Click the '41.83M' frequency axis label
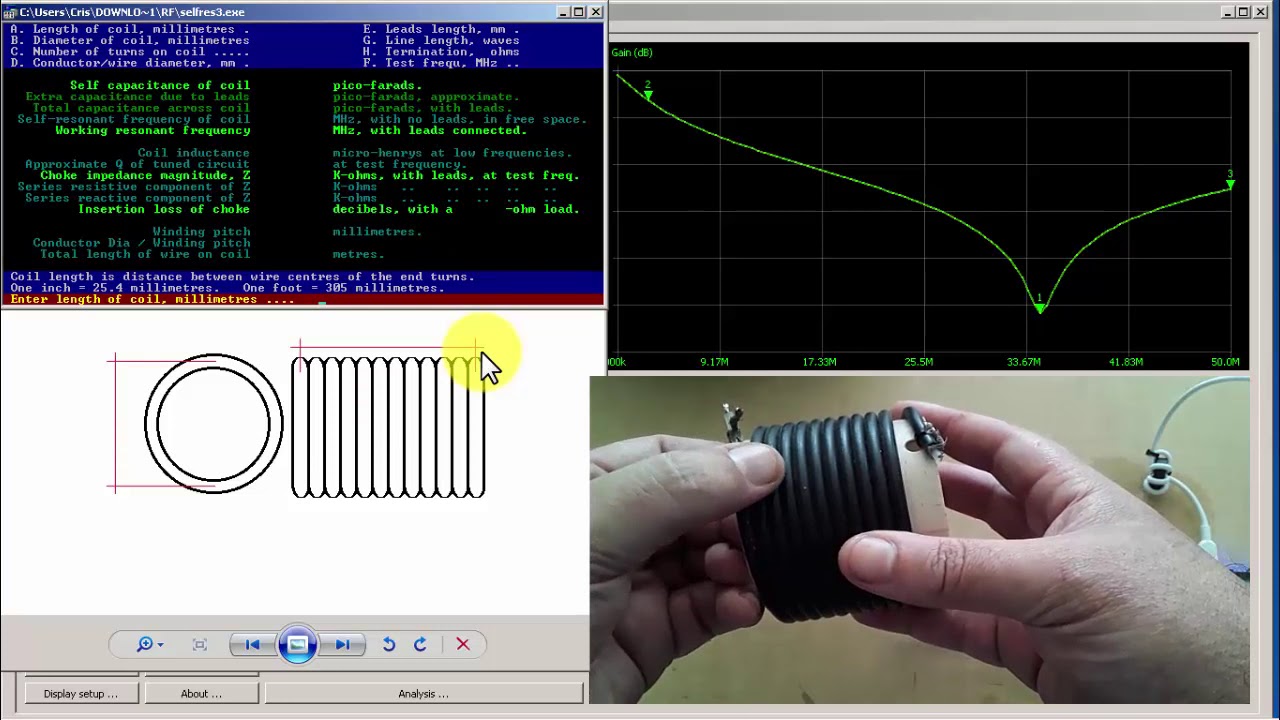The width and height of the screenshot is (1280, 720). click(1125, 362)
